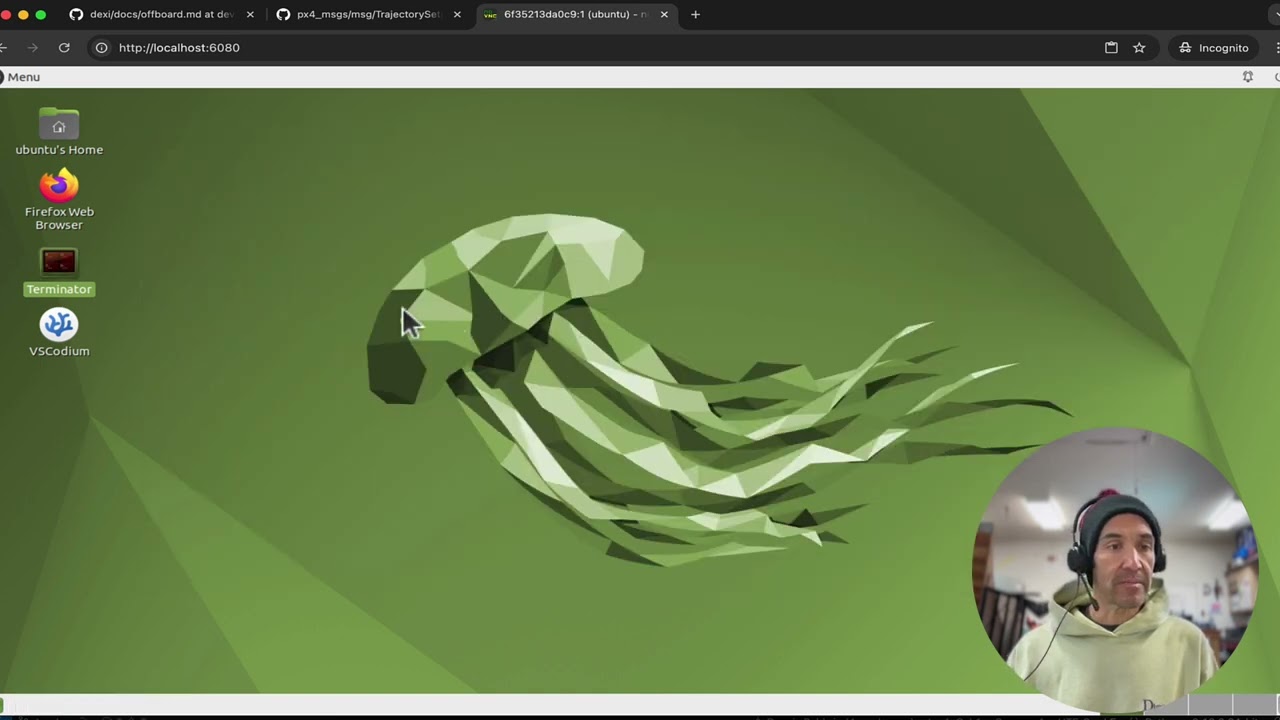The height and width of the screenshot is (720, 1280).
Task: Open the Terminator desktop icon
Action: pos(59,272)
